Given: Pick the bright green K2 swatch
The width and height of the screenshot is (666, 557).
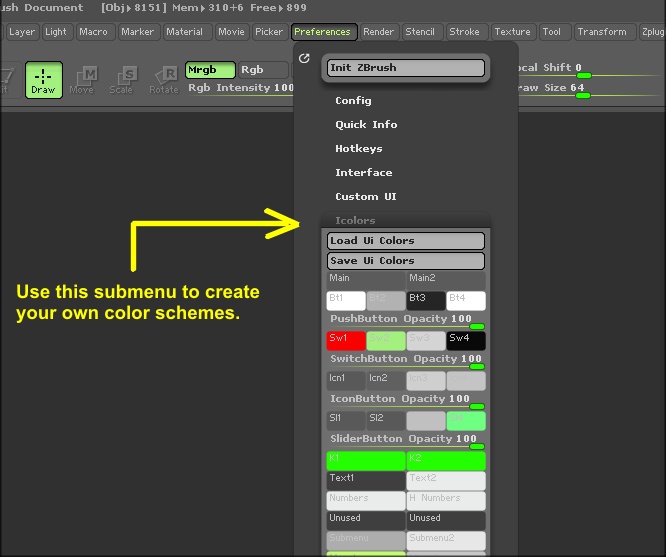Looking at the screenshot, I should pyautogui.click(x=446, y=461).
